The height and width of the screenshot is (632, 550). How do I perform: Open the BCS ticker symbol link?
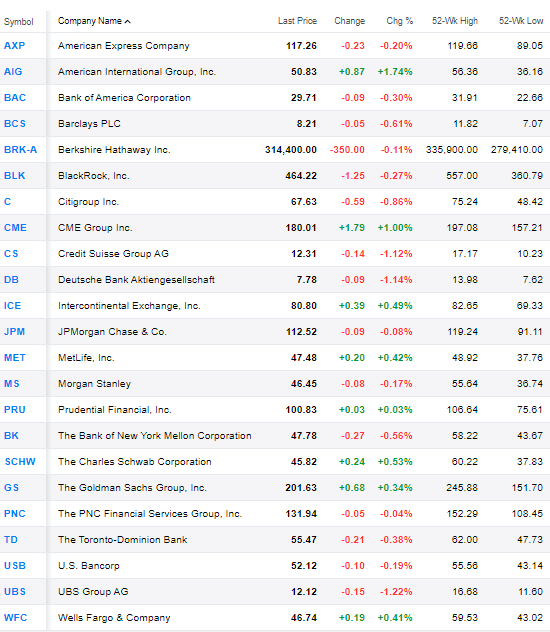pos(15,124)
